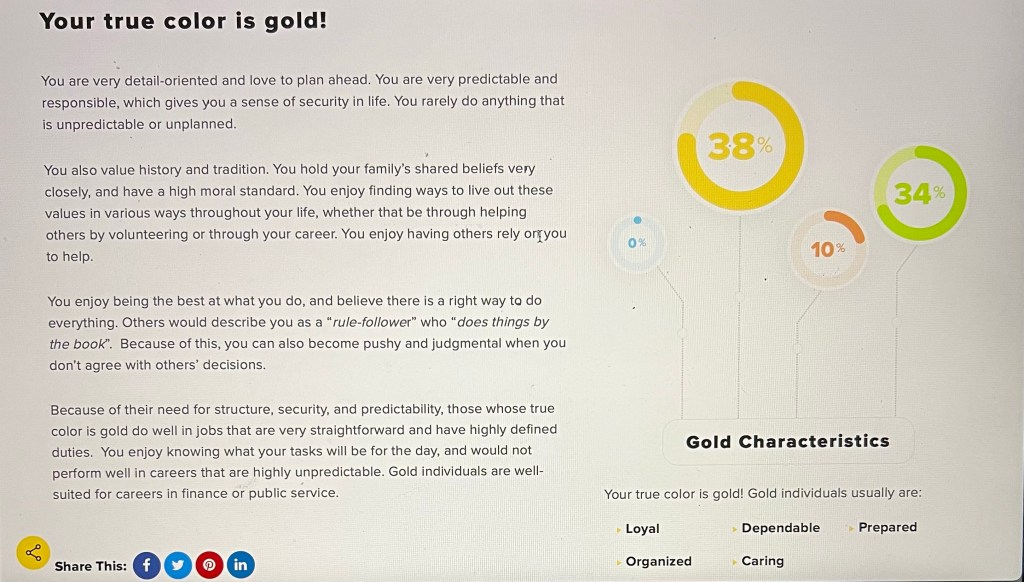This screenshot has width=1024, height=582.
Task: Click the 0% blue circle indicator
Action: coord(637,243)
